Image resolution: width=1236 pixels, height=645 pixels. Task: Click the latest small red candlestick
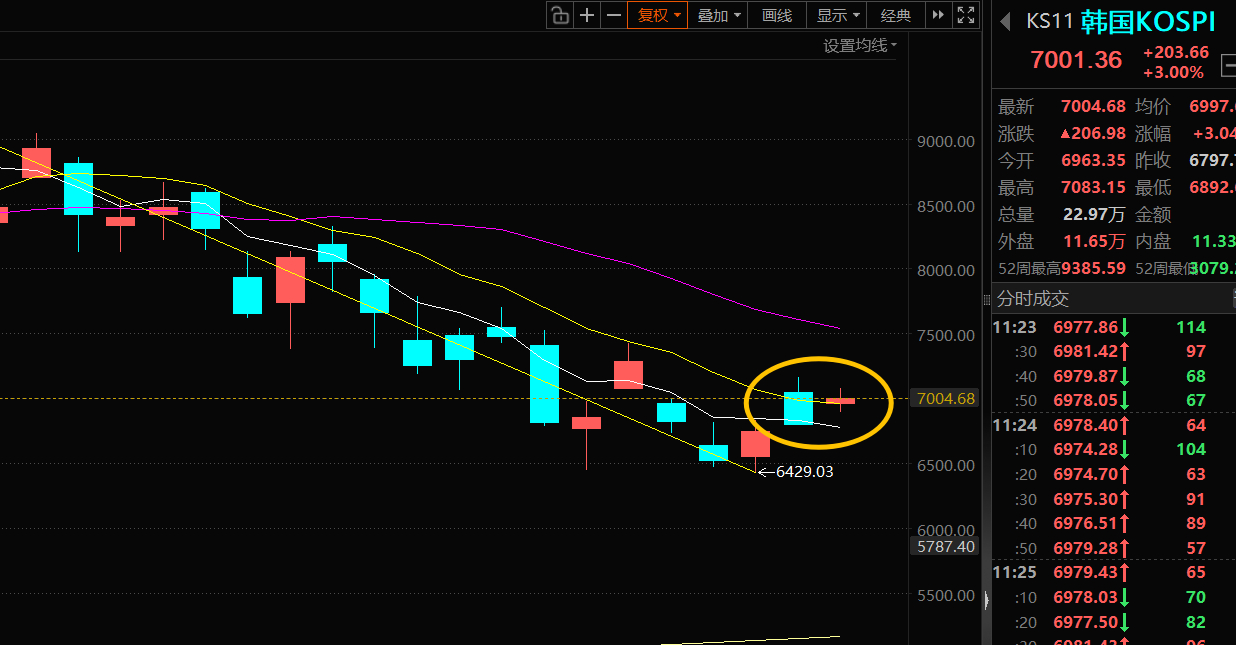(840, 400)
